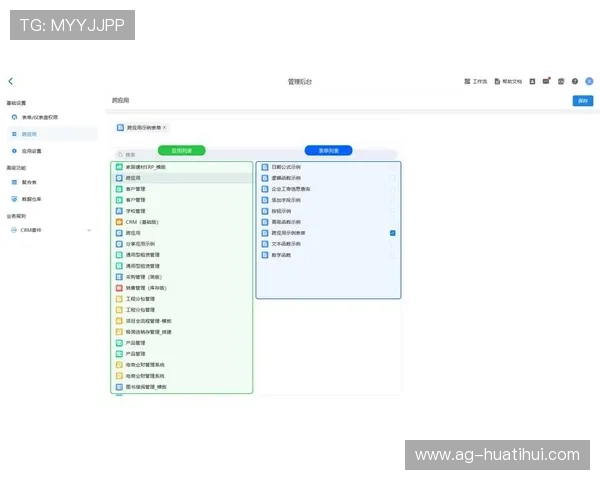Click the 跨应用示例表单 selected tag
The image size is (600, 480).
tap(142, 127)
